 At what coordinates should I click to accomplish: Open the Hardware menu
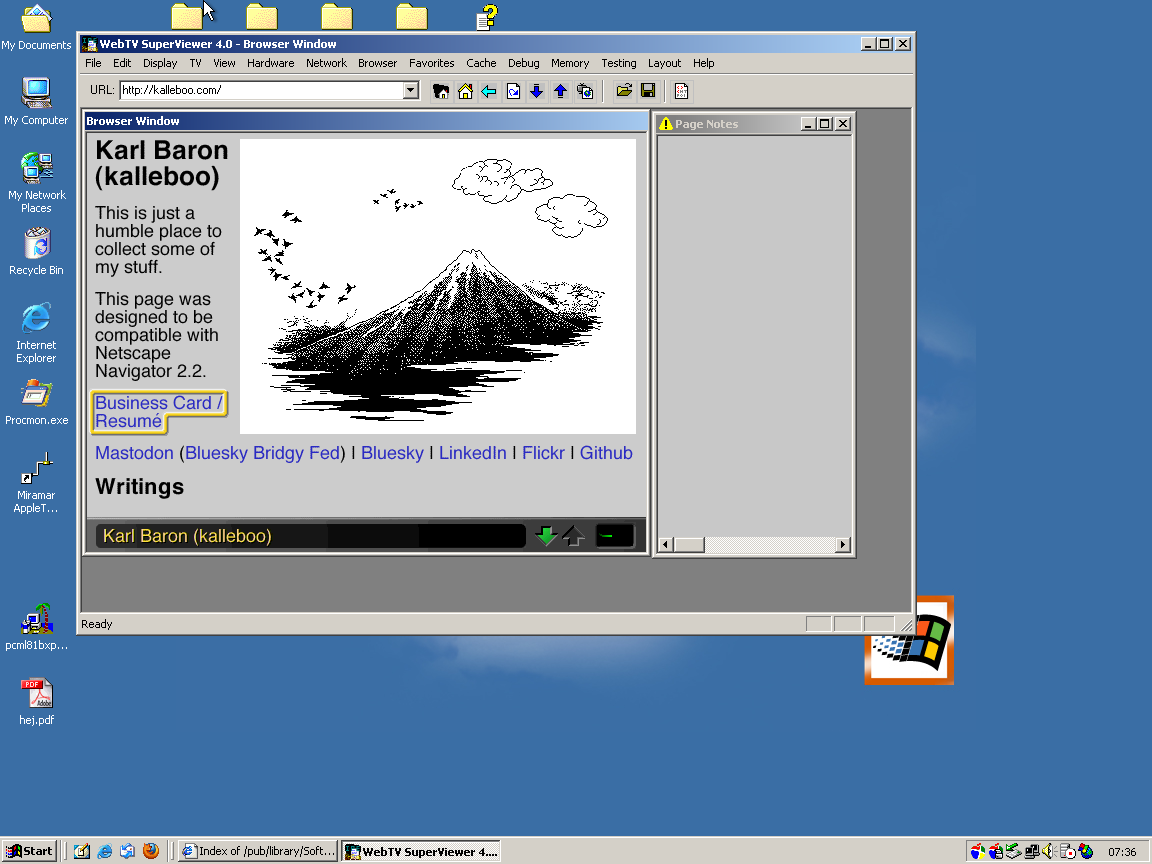270,63
